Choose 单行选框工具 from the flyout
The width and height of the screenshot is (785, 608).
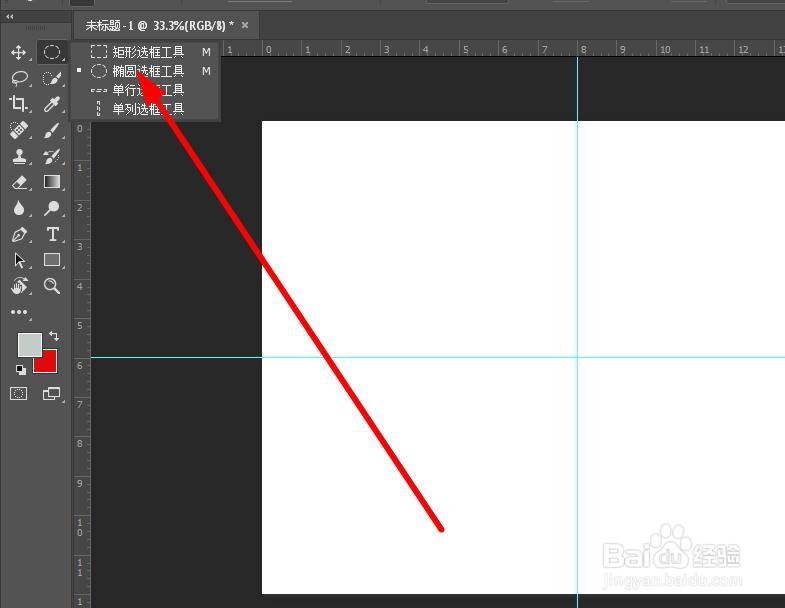point(145,90)
